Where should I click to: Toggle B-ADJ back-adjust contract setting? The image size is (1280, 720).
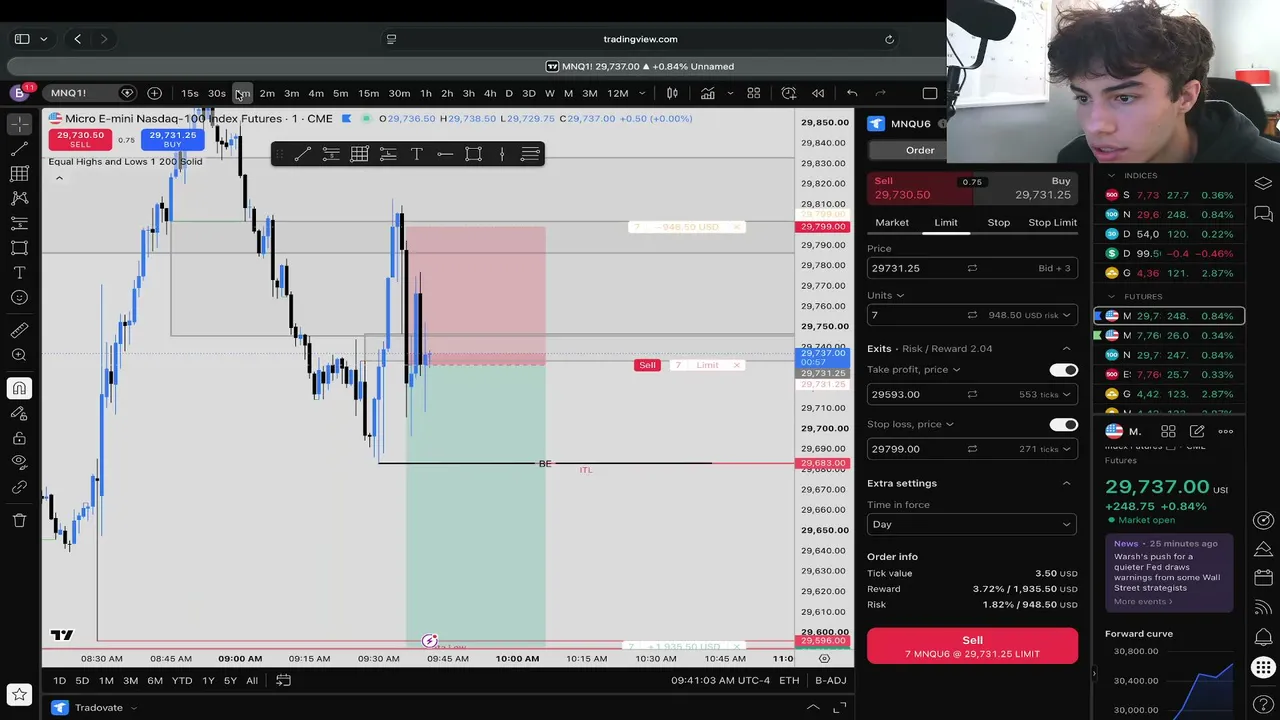click(x=830, y=680)
